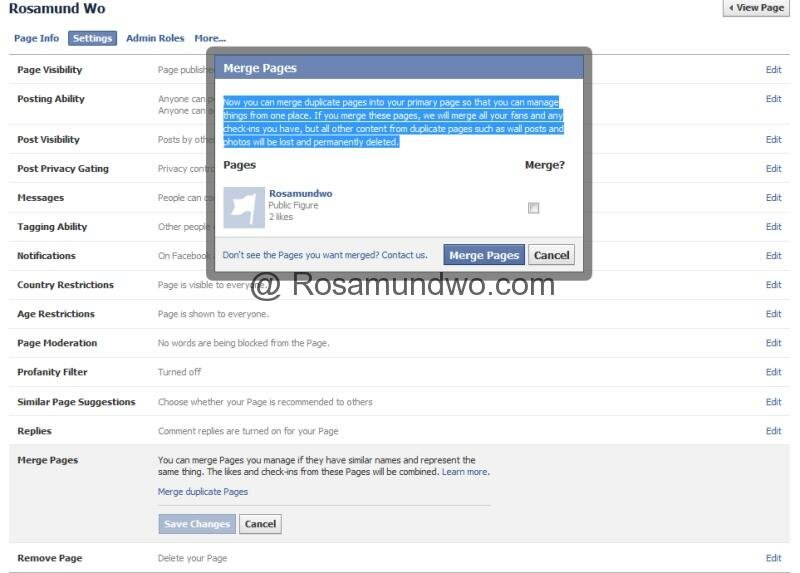This screenshot has width=800, height=573.
Task: Edit the Notifications setting
Action: coord(773,256)
